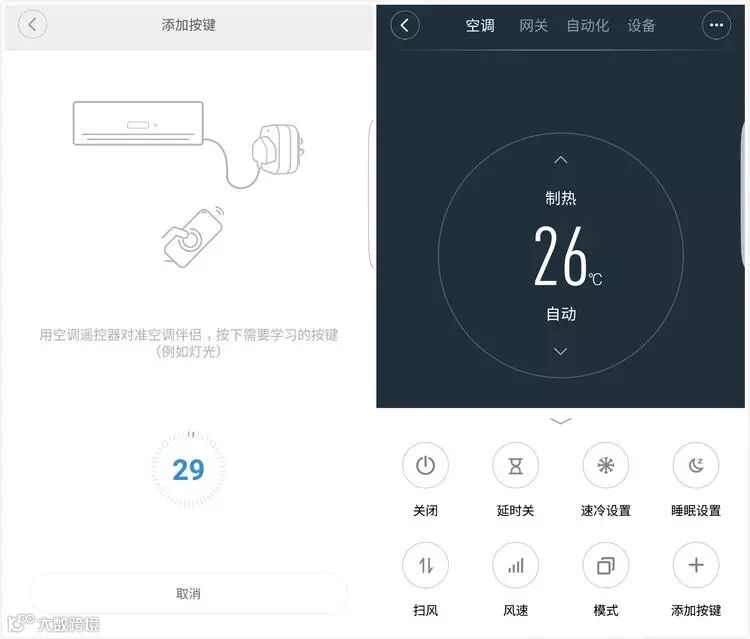Image resolution: width=750 pixels, height=639 pixels.
Task: Tap the 速冷设置 snowflake icon
Action: 606,465
